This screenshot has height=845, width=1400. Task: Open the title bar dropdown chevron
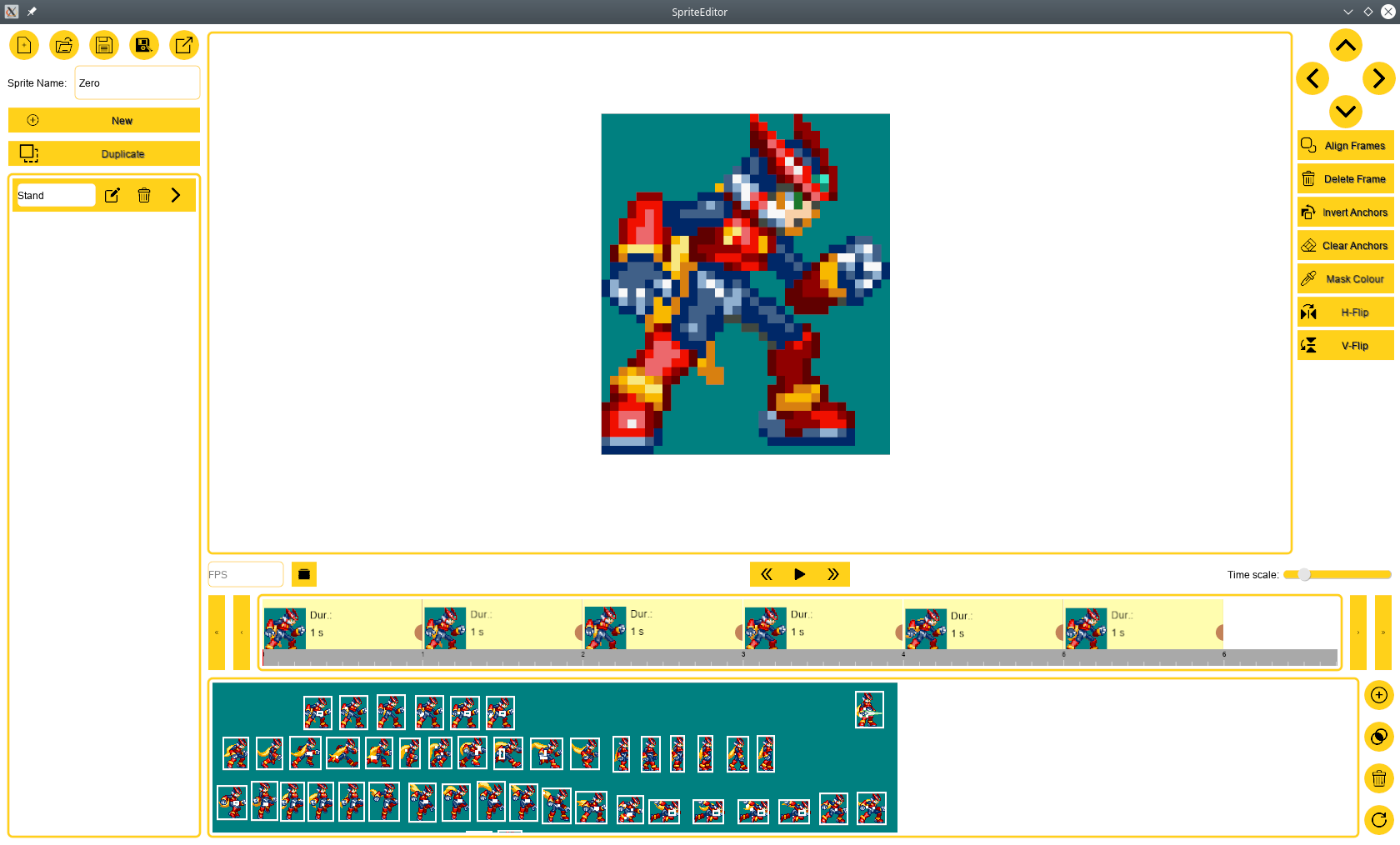click(1348, 12)
